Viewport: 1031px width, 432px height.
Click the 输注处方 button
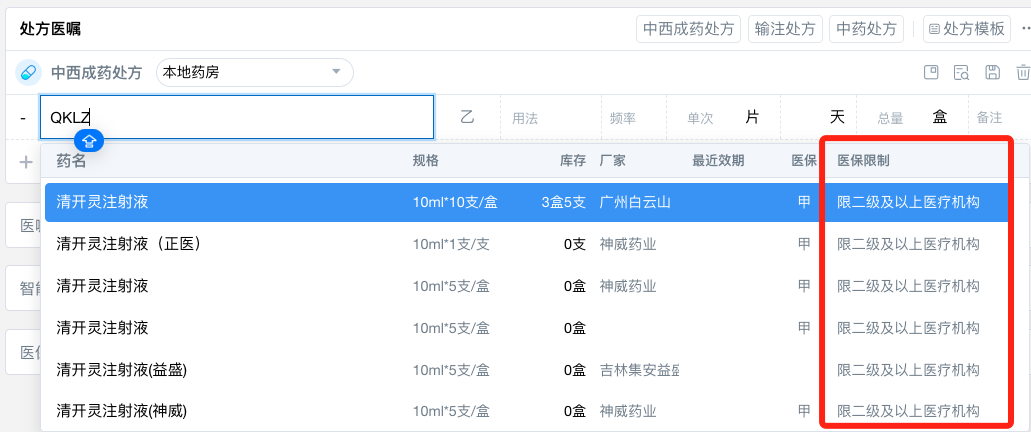(786, 29)
